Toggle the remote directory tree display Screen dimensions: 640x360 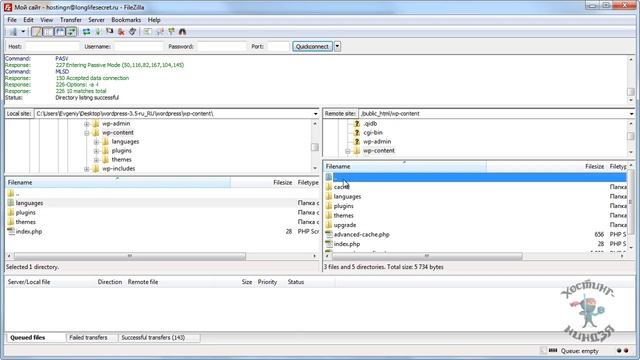pos(60,31)
